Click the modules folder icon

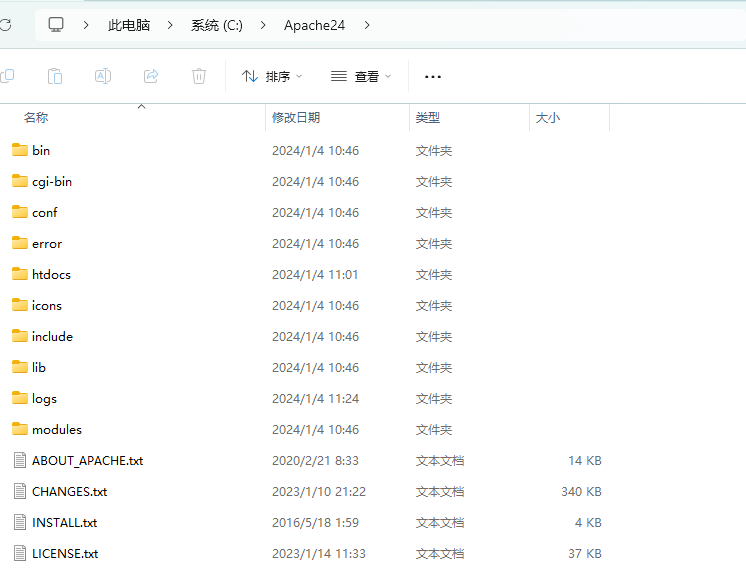click(x=20, y=429)
